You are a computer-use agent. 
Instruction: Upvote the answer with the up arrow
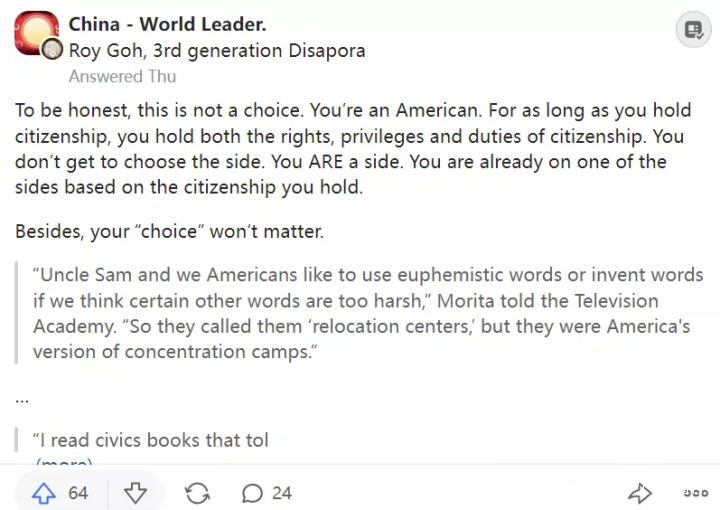click(x=43, y=493)
